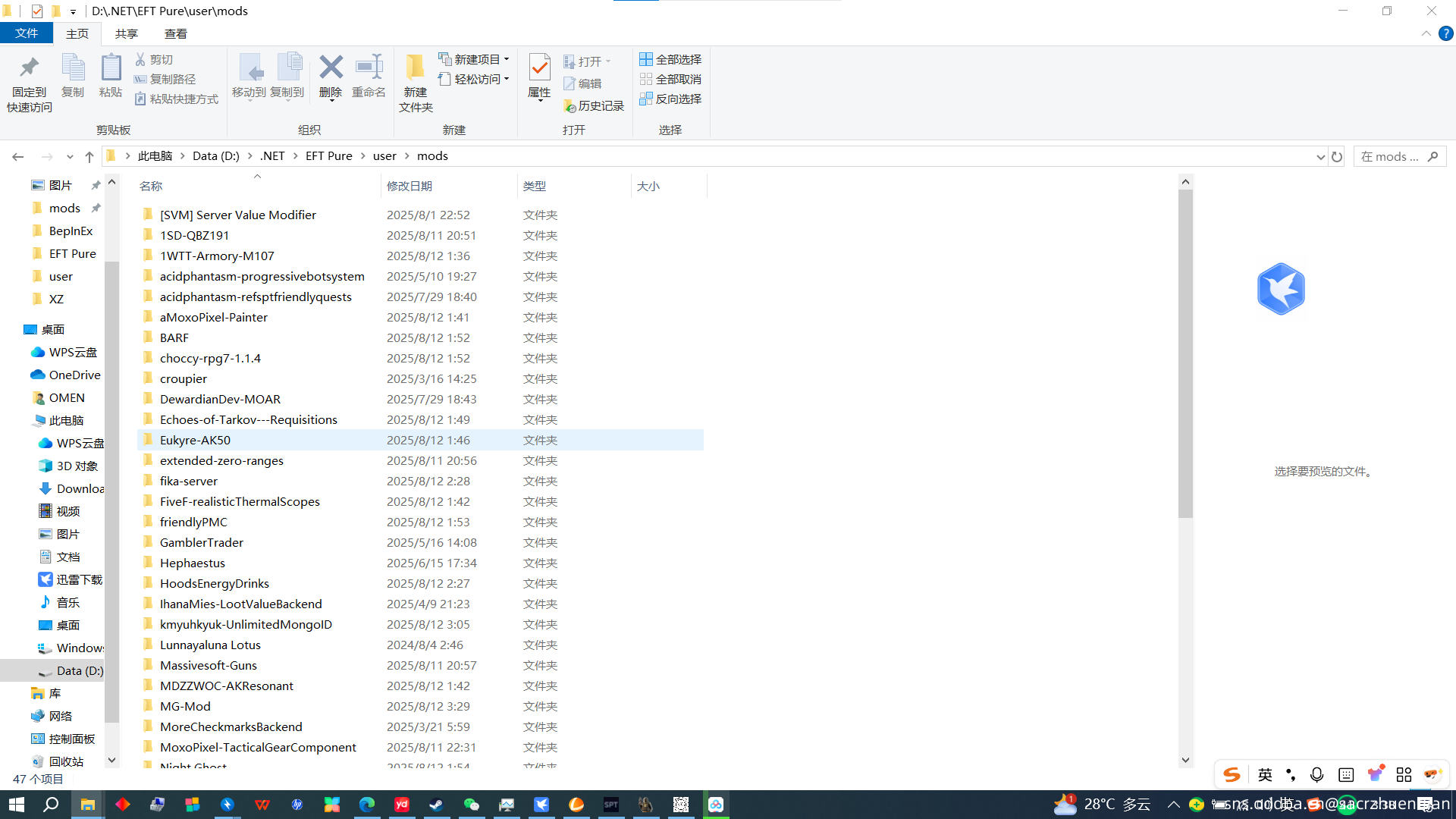
Task: Sort by Date Modified (修改日期) header
Action: [449, 186]
